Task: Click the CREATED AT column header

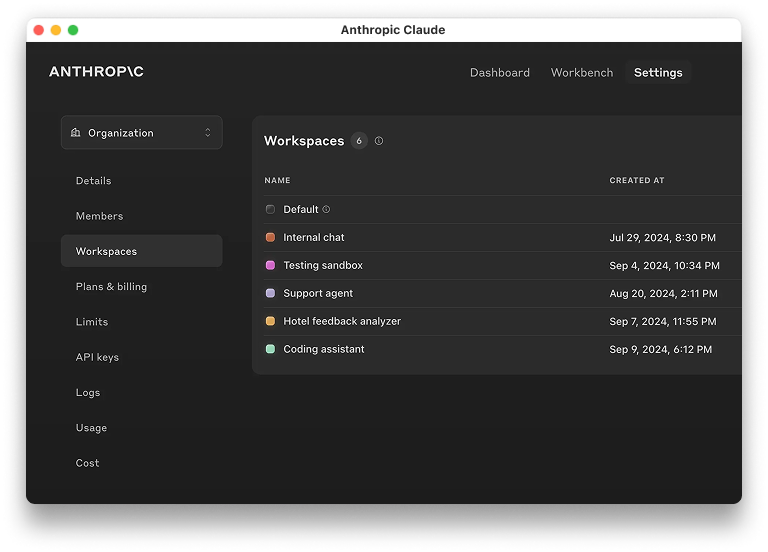Action: [x=637, y=180]
